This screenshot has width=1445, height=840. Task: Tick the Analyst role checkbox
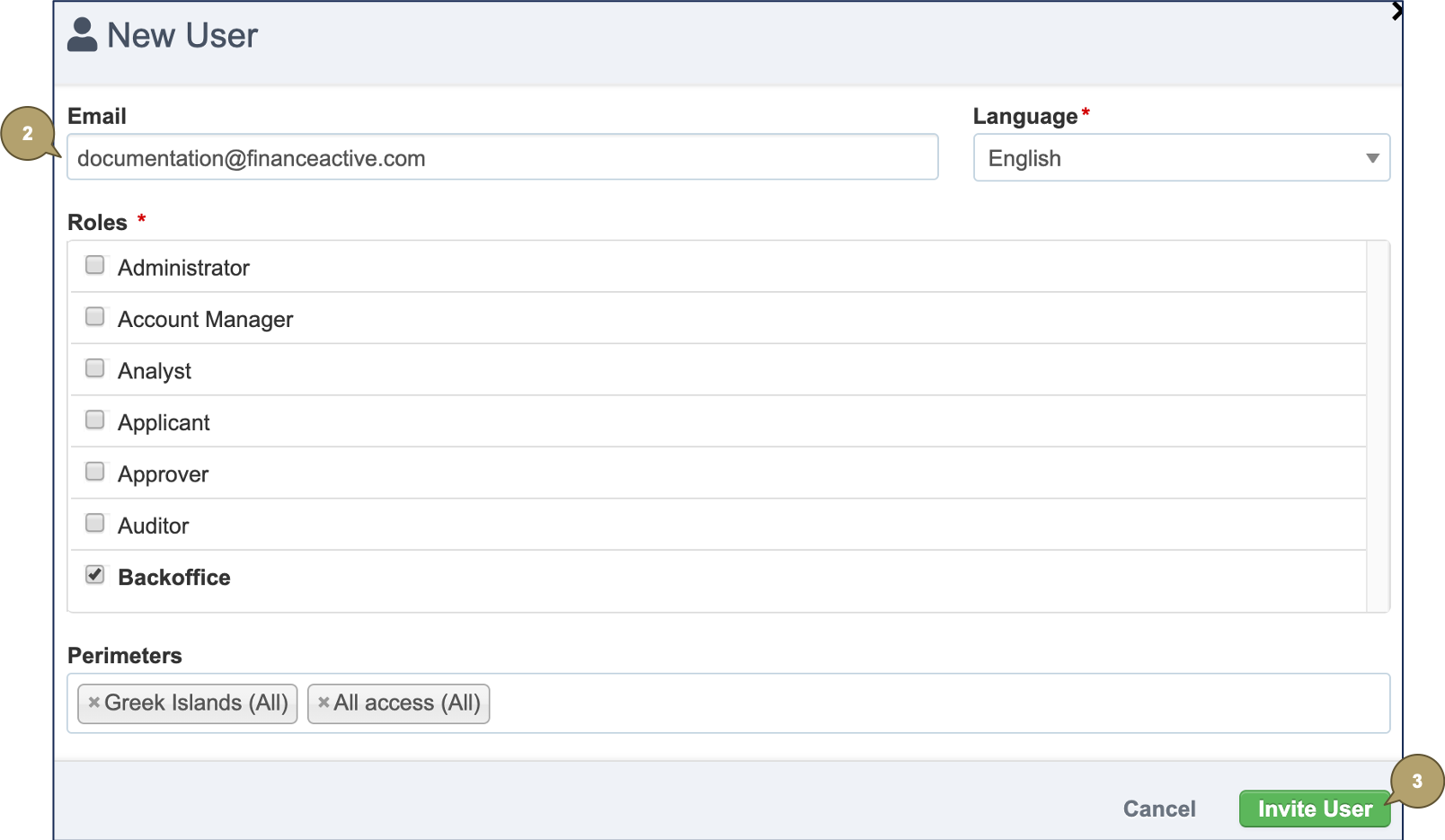click(94, 368)
